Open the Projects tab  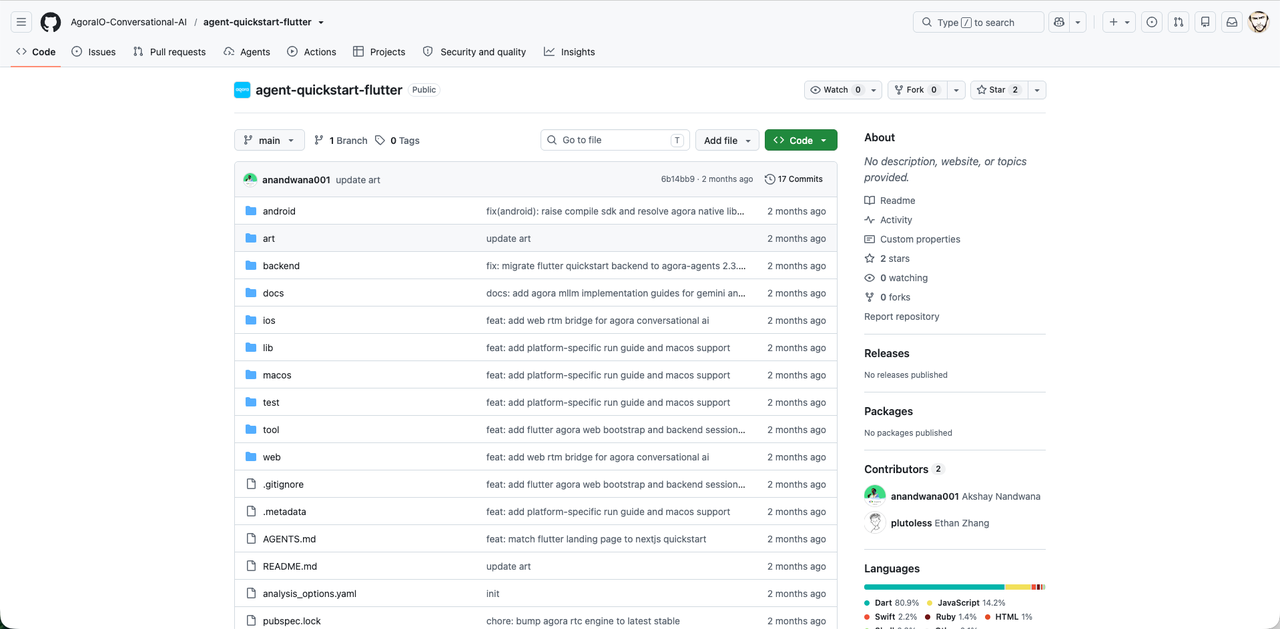378,52
